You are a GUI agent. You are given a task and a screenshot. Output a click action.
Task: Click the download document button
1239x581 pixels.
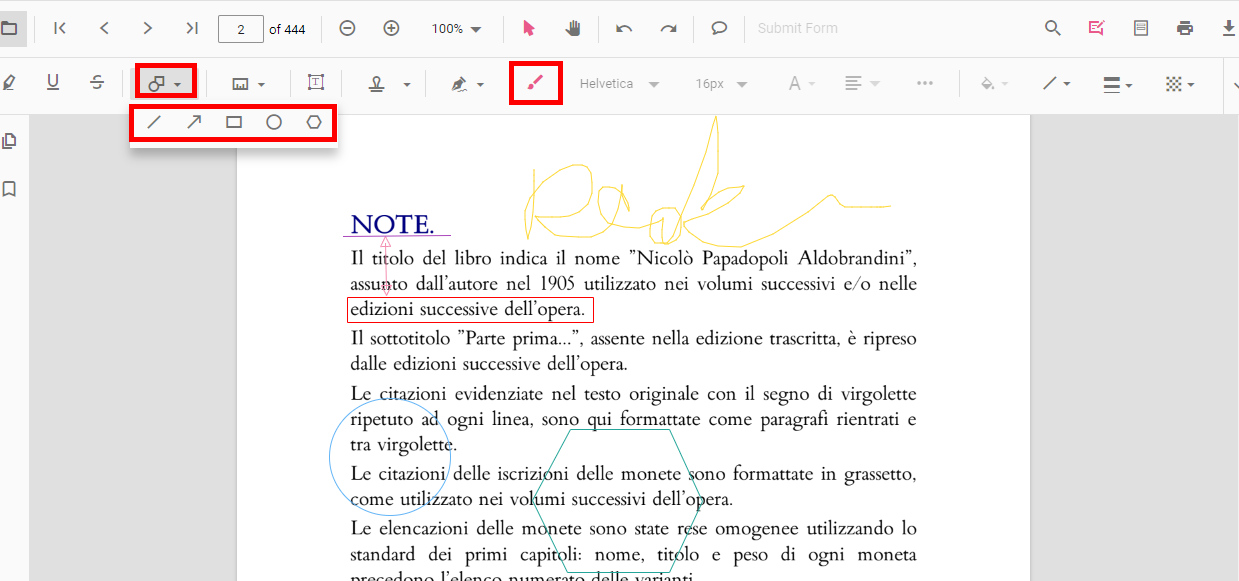coord(1228,28)
